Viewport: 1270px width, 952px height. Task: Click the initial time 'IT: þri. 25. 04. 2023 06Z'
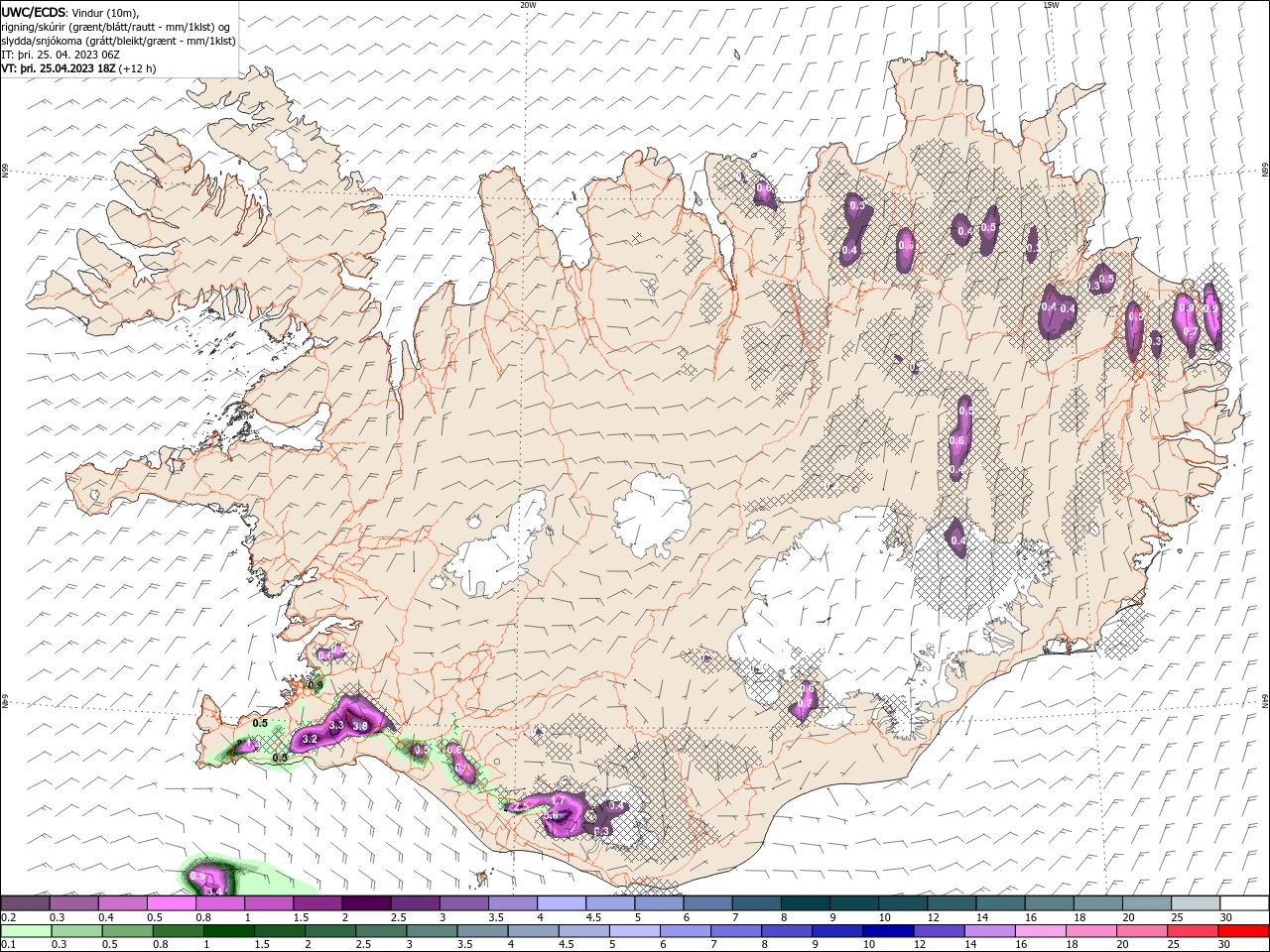[61, 55]
